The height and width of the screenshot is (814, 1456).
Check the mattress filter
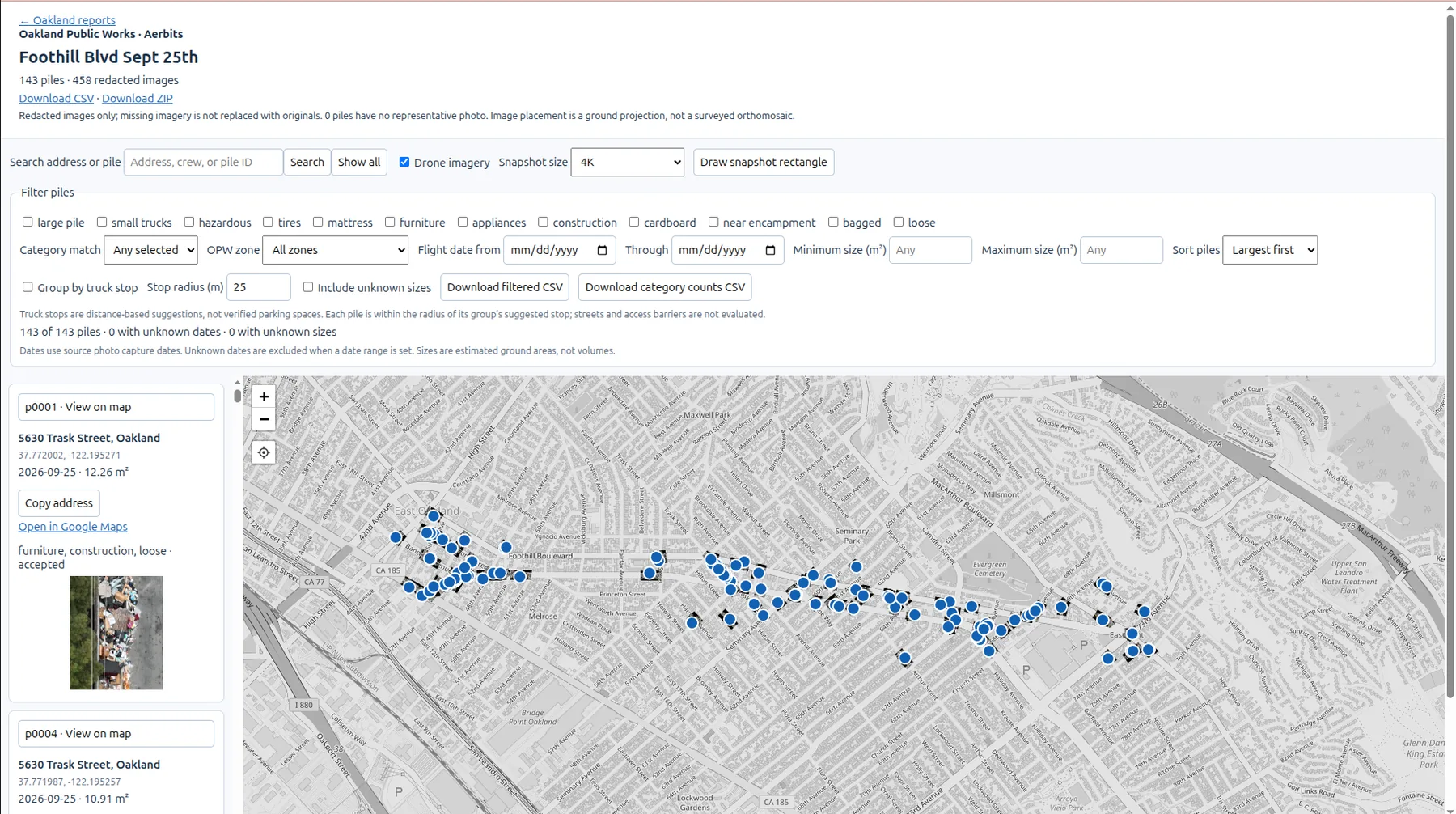click(318, 222)
